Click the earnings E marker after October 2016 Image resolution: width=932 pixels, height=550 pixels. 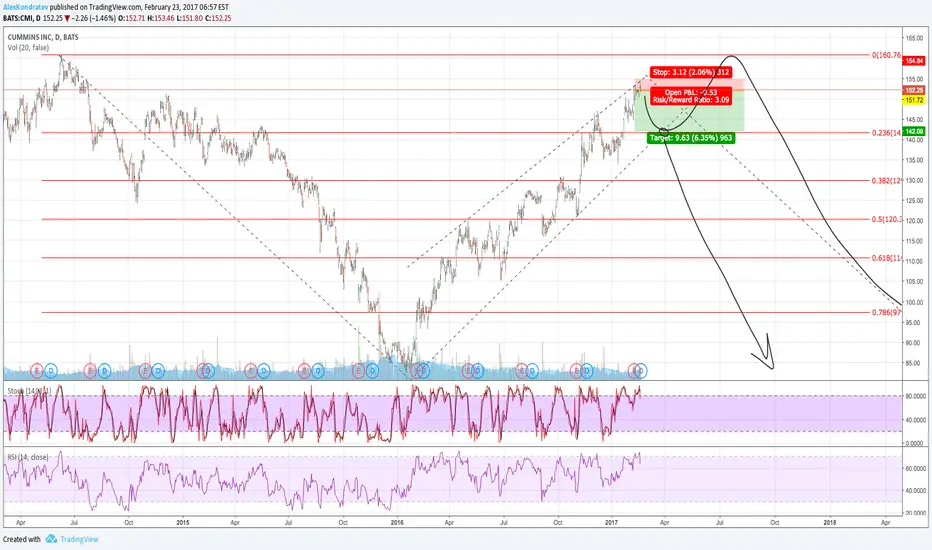(x=576, y=371)
